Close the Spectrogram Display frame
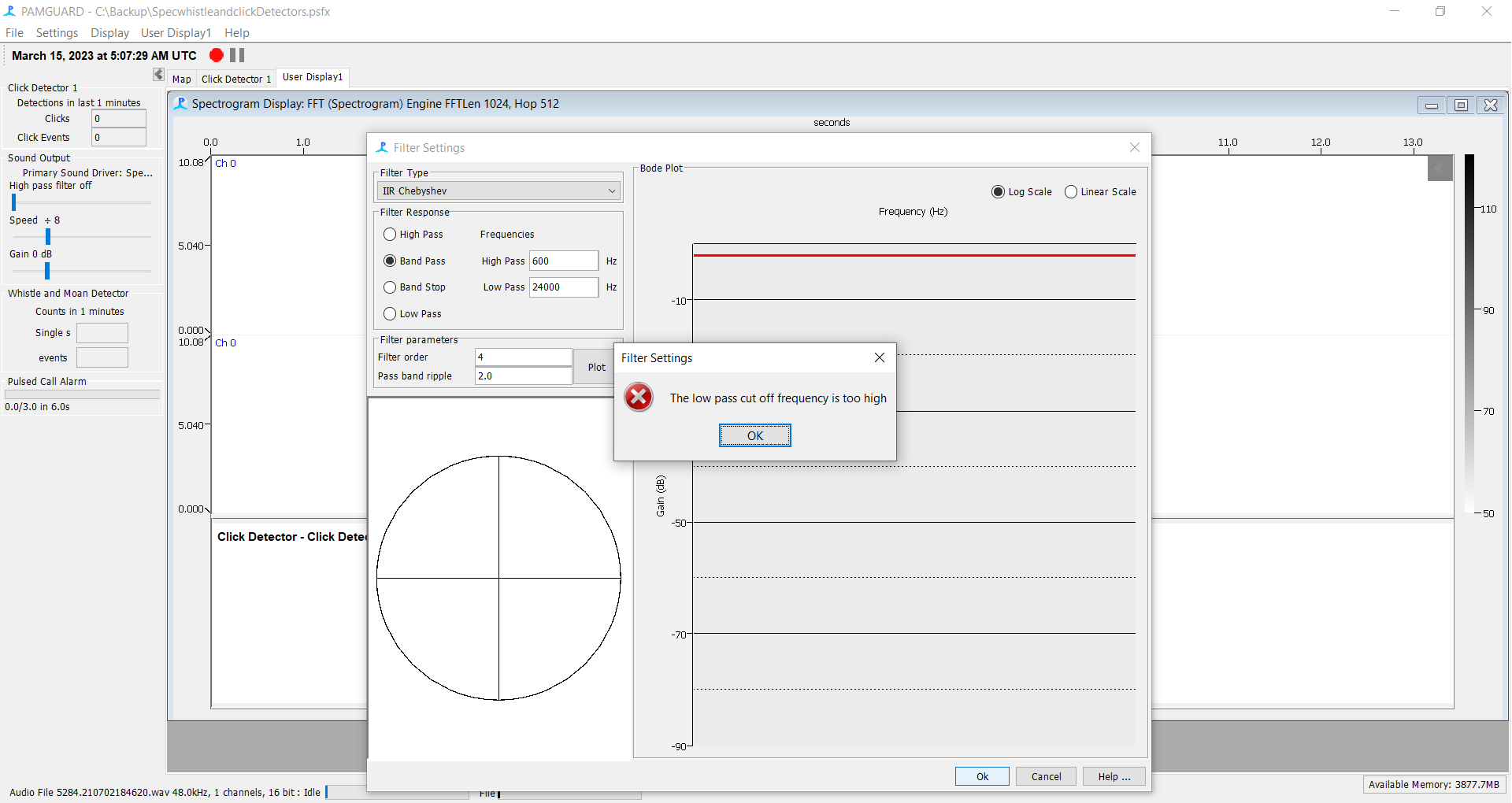Viewport: 1512px width, 803px height. pos(1491,105)
